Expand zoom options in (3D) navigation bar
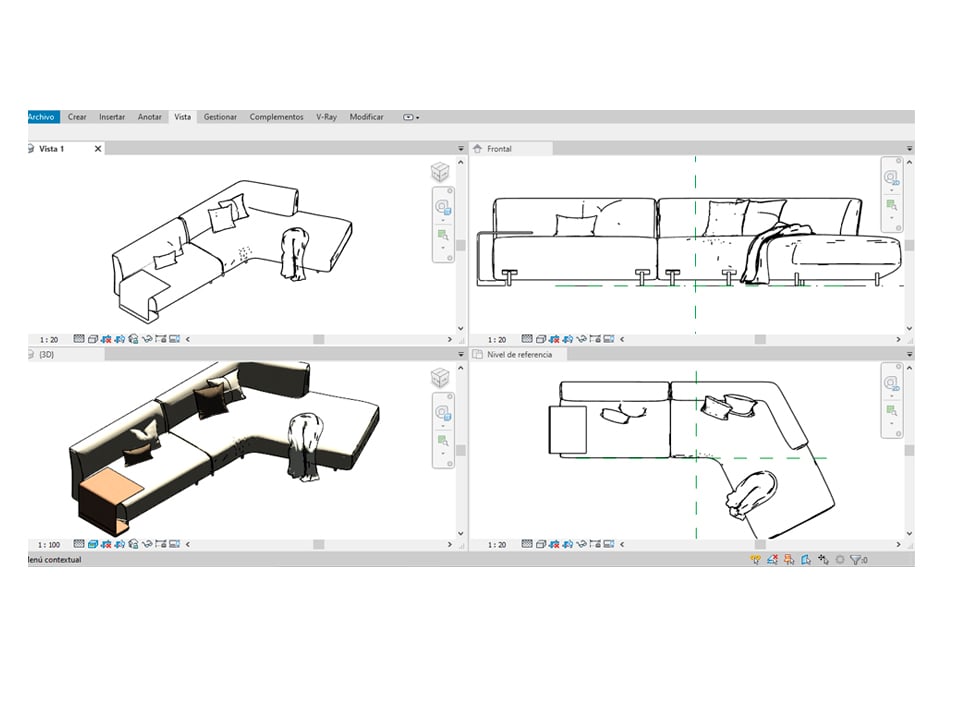Screen dimensions: 960x720 click(443, 454)
